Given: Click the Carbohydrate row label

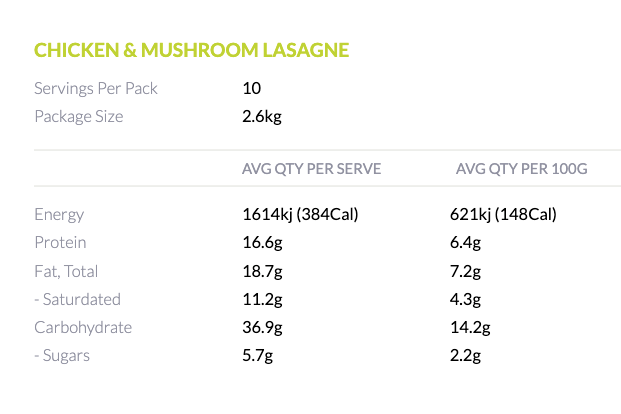Looking at the screenshot, I should coord(83,327).
